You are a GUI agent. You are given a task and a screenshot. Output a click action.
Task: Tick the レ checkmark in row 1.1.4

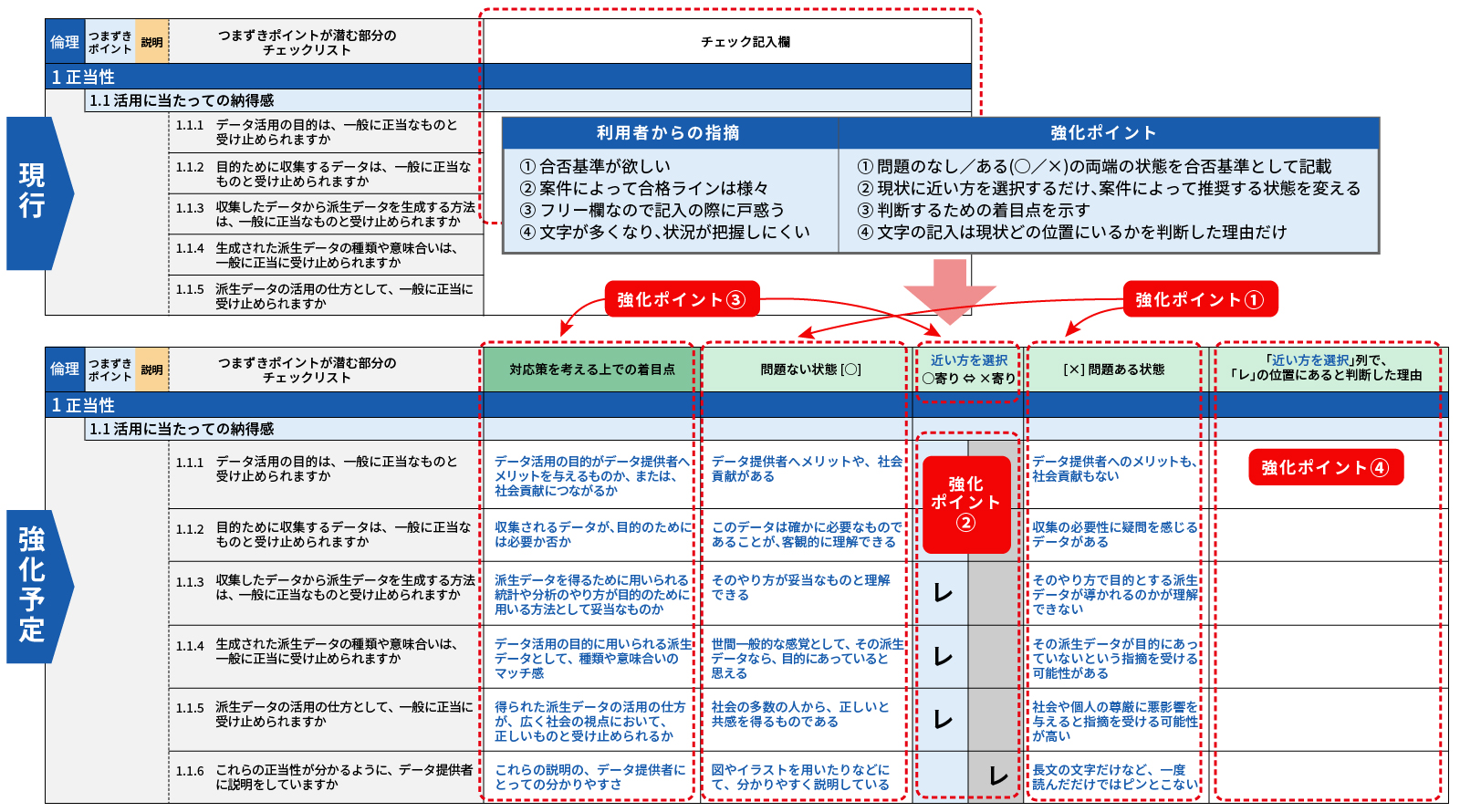(x=944, y=656)
